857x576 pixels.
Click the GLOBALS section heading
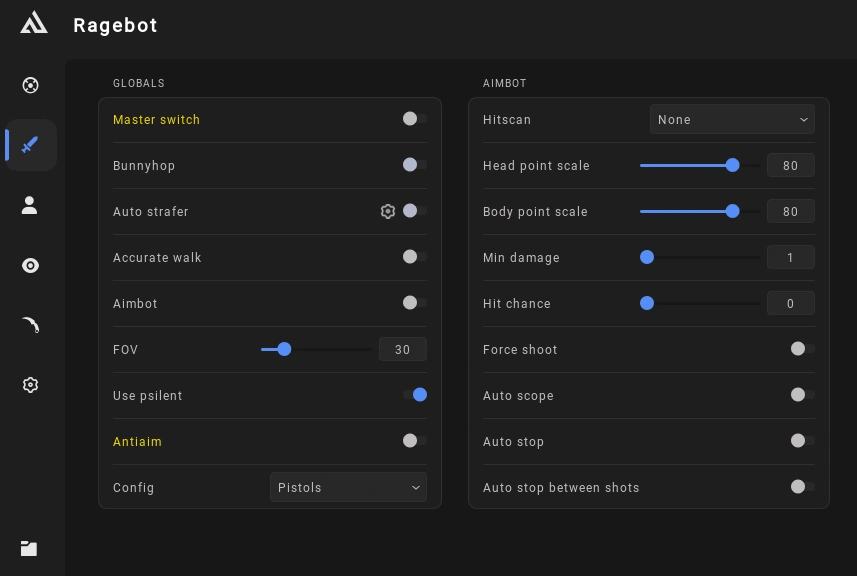(139, 83)
